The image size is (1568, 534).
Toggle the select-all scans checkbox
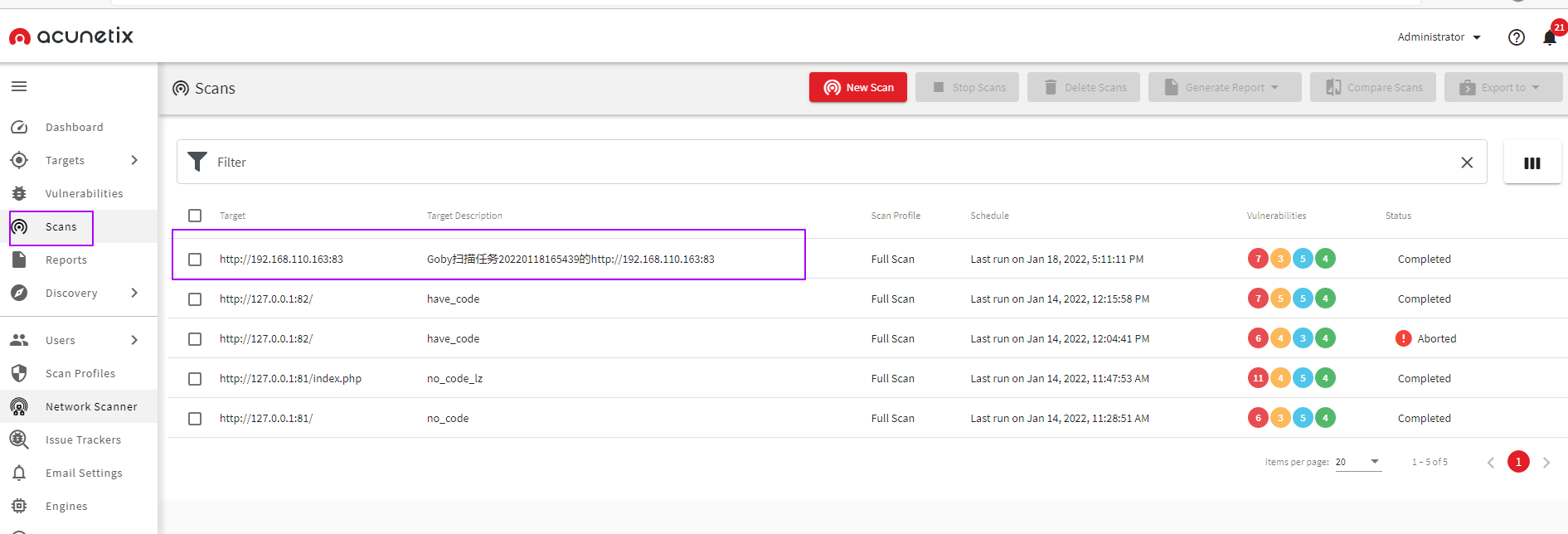point(195,216)
